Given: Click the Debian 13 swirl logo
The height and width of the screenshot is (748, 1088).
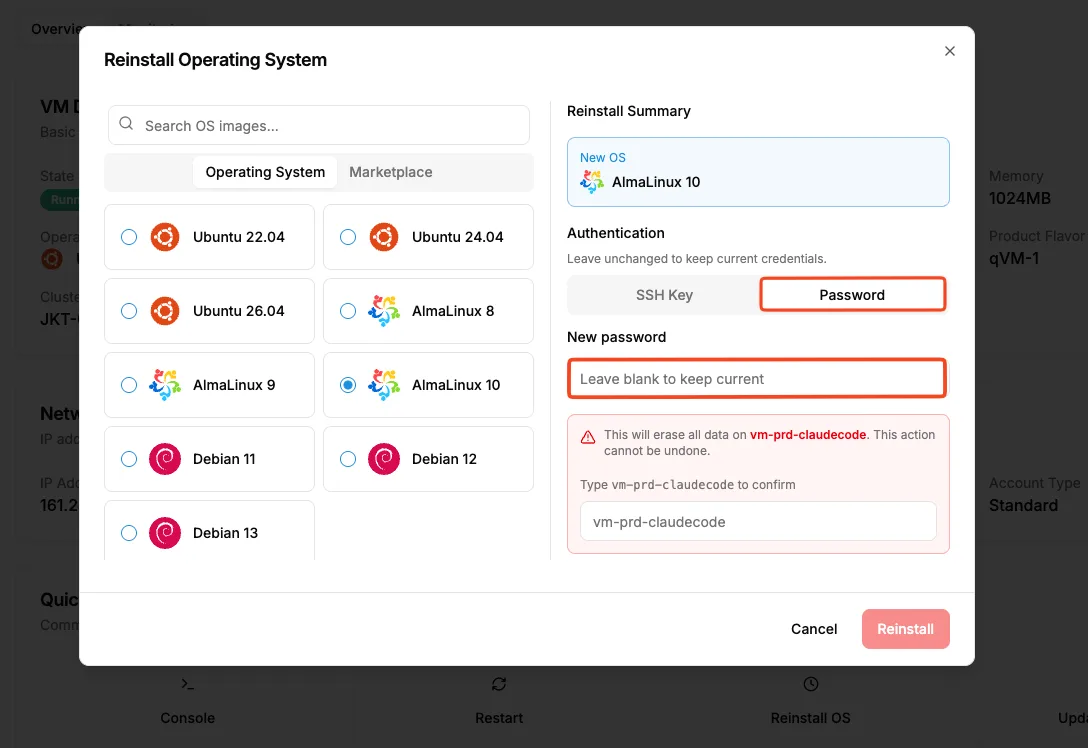Looking at the screenshot, I should (165, 533).
